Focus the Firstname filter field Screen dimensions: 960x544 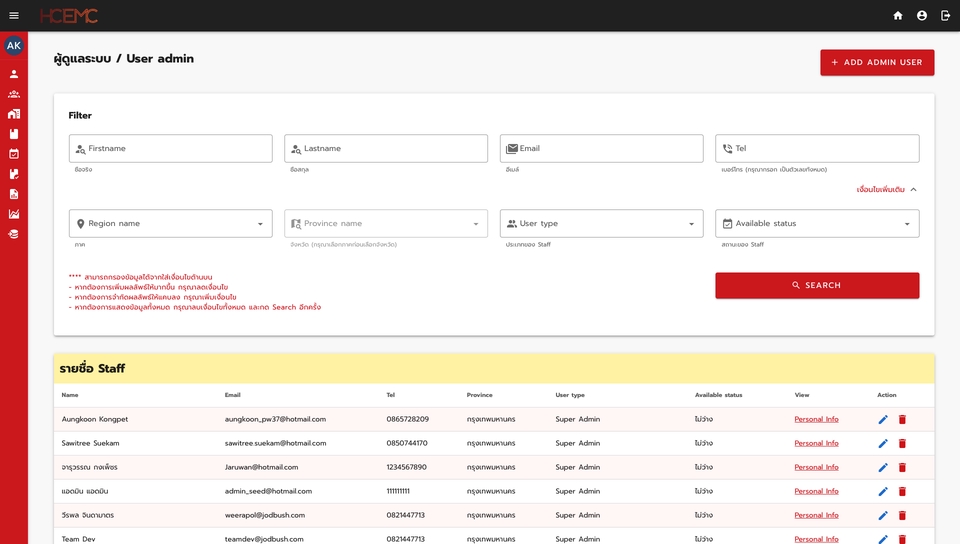170,148
